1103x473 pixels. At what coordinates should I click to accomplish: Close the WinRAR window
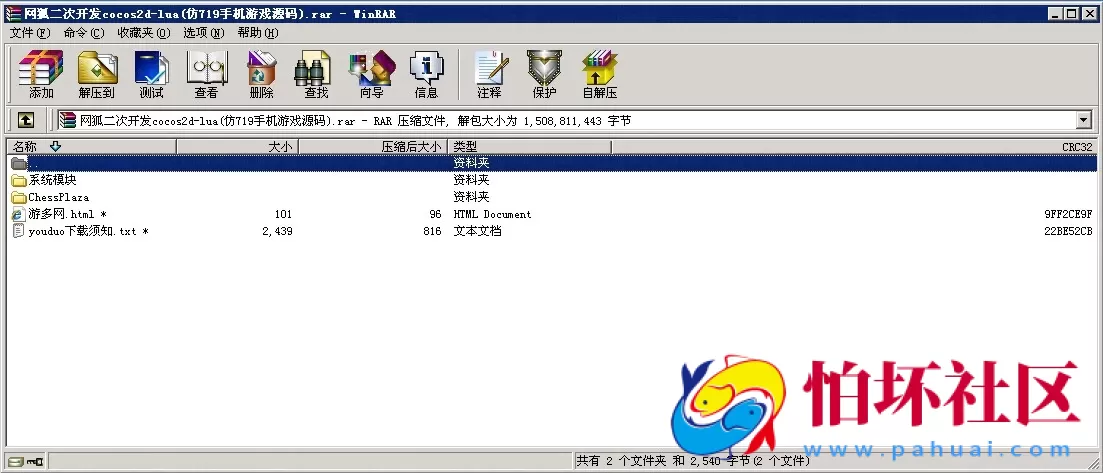coord(1088,13)
